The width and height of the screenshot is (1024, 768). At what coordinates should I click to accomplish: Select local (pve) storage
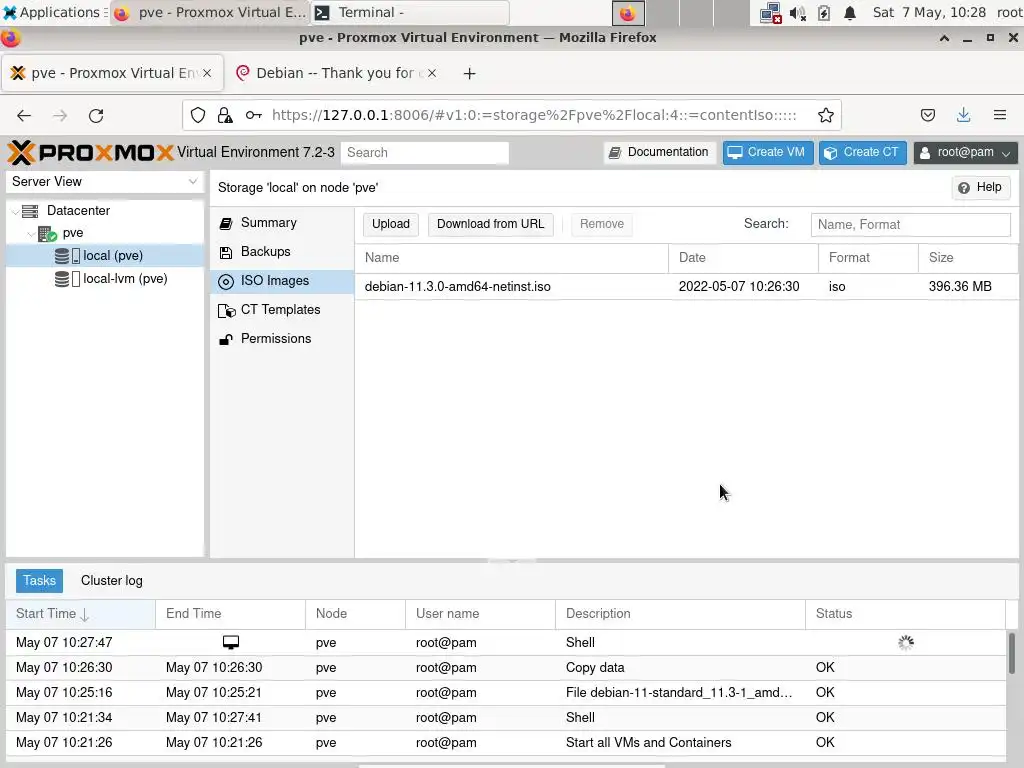coord(104,255)
